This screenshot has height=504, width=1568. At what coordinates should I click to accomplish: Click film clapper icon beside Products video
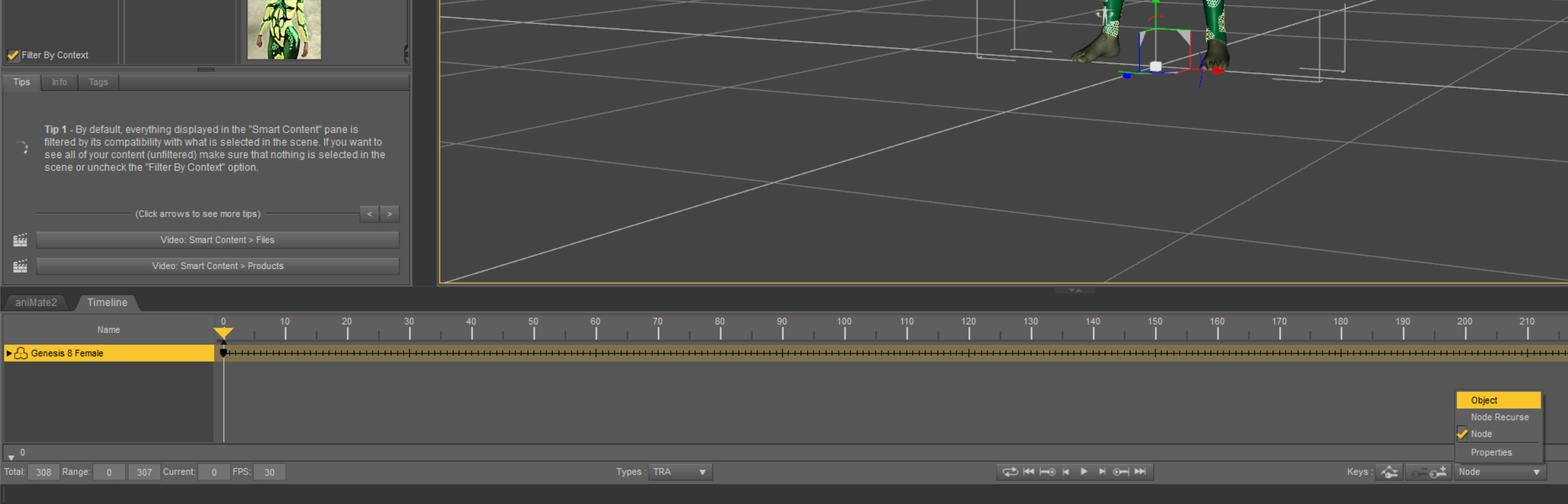(x=20, y=267)
